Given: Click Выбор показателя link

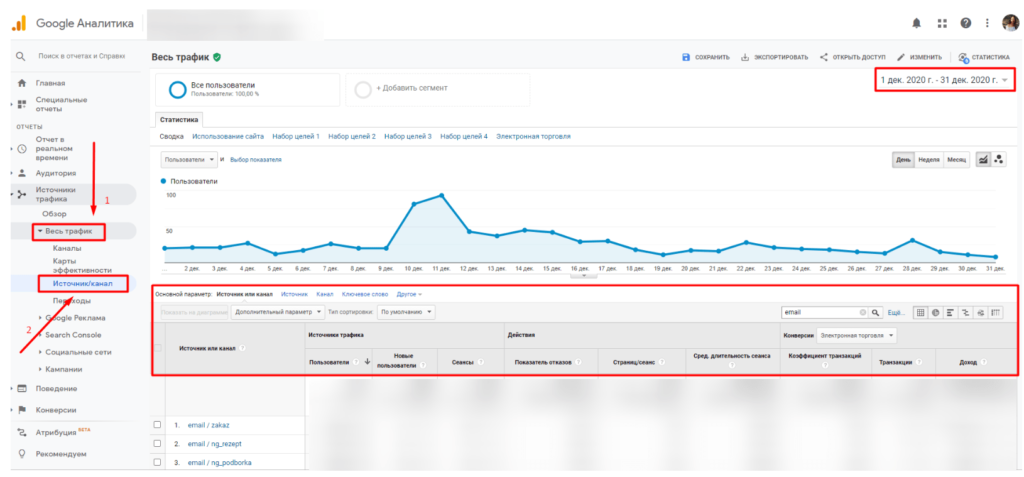Looking at the screenshot, I should click(x=256, y=159).
